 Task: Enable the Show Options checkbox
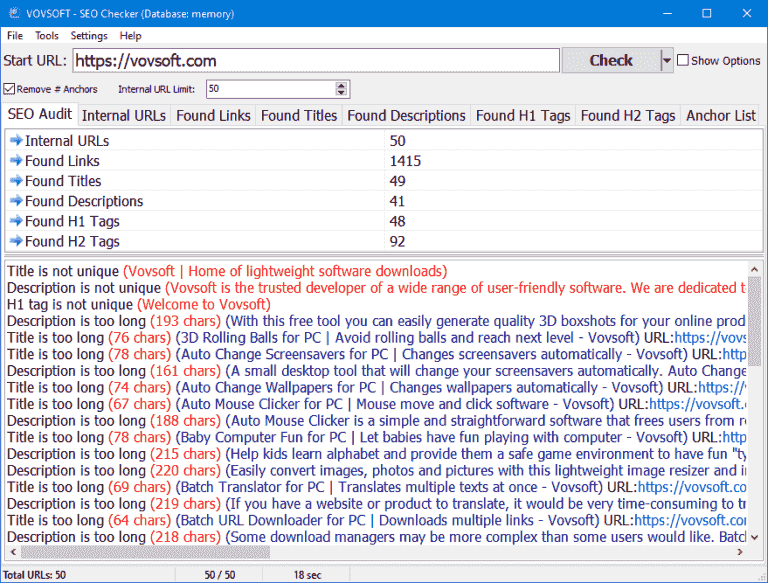click(683, 60)
